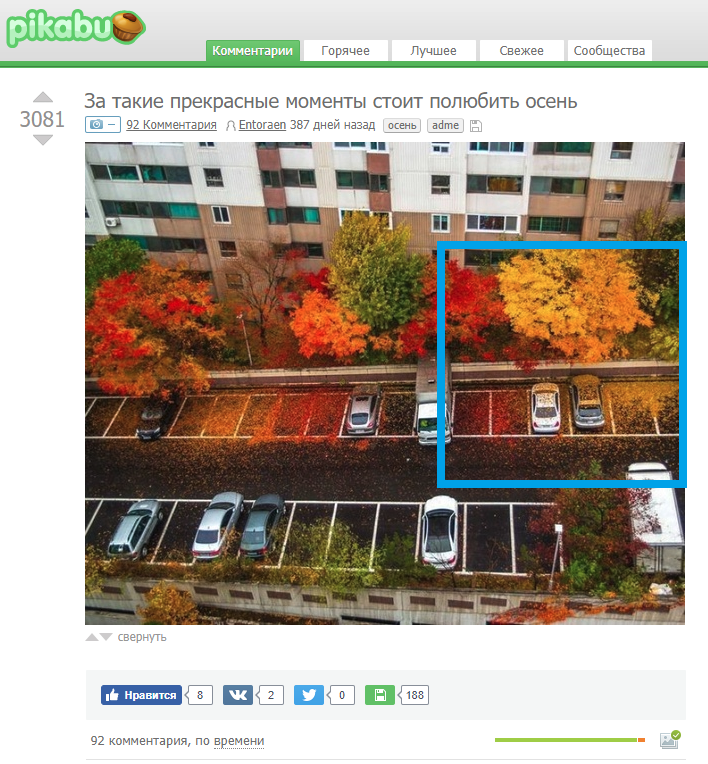The height and width of the screenshot is (764, 708).
Task: Click the Pikabu cupcake logo
Action: (x=76, y=28)
